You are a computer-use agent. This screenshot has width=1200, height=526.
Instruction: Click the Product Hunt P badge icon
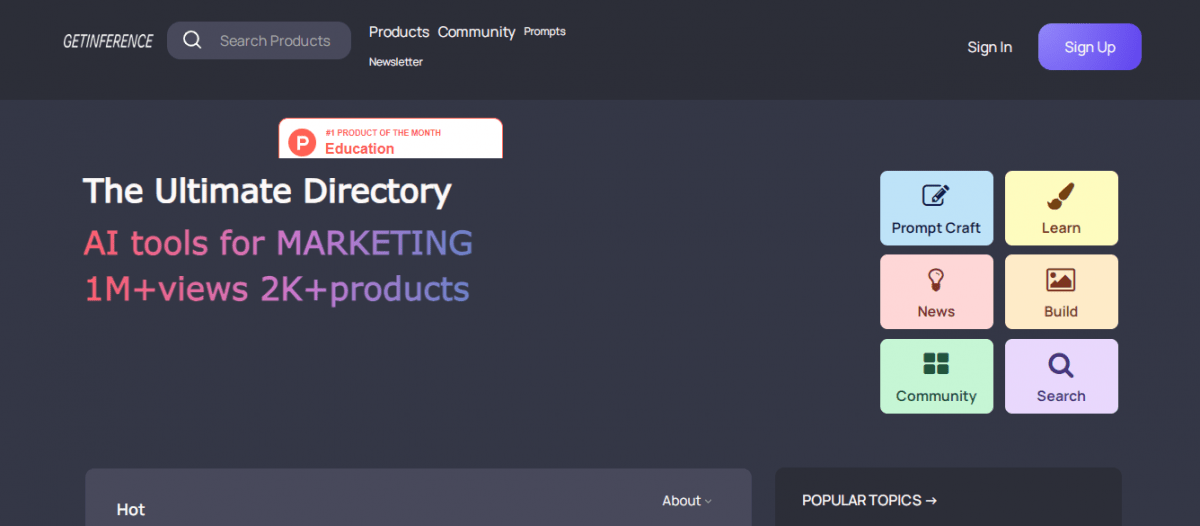click(x=302, y=142)
